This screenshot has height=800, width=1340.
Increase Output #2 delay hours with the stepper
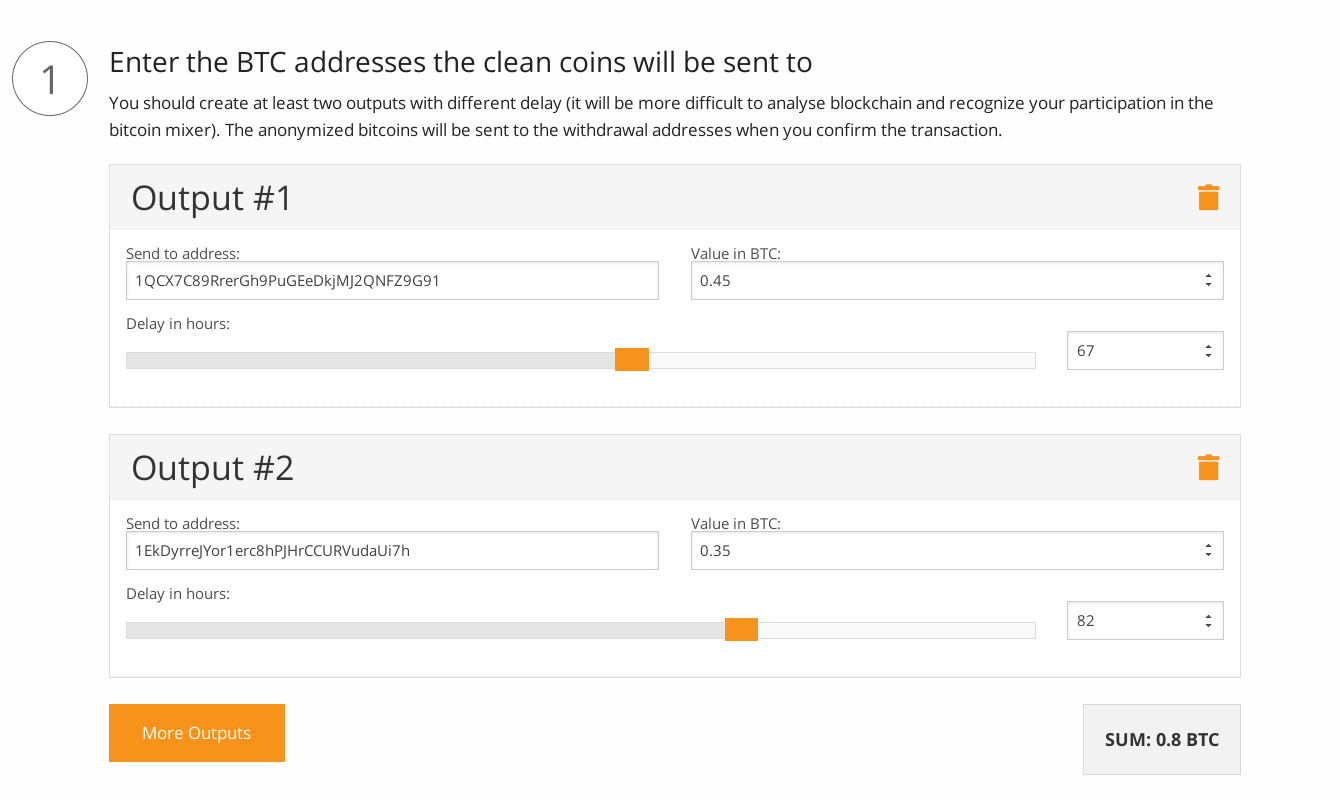1210,614
